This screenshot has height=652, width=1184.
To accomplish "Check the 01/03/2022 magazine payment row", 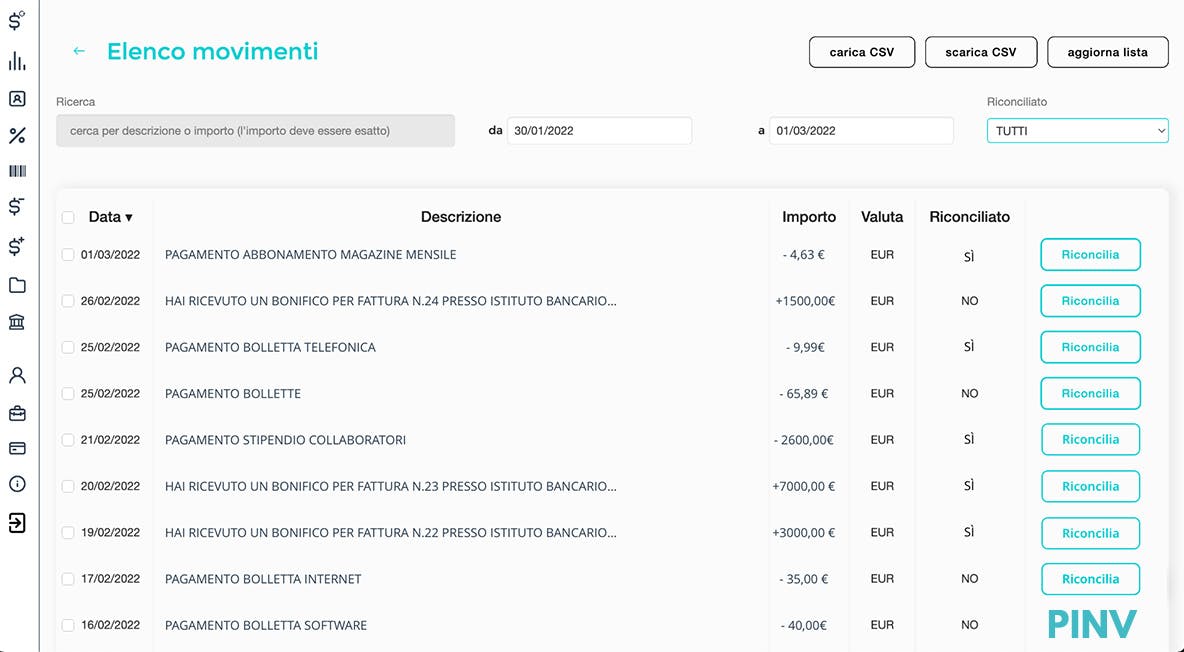I will pyautogui.click(x=68, y=255).
